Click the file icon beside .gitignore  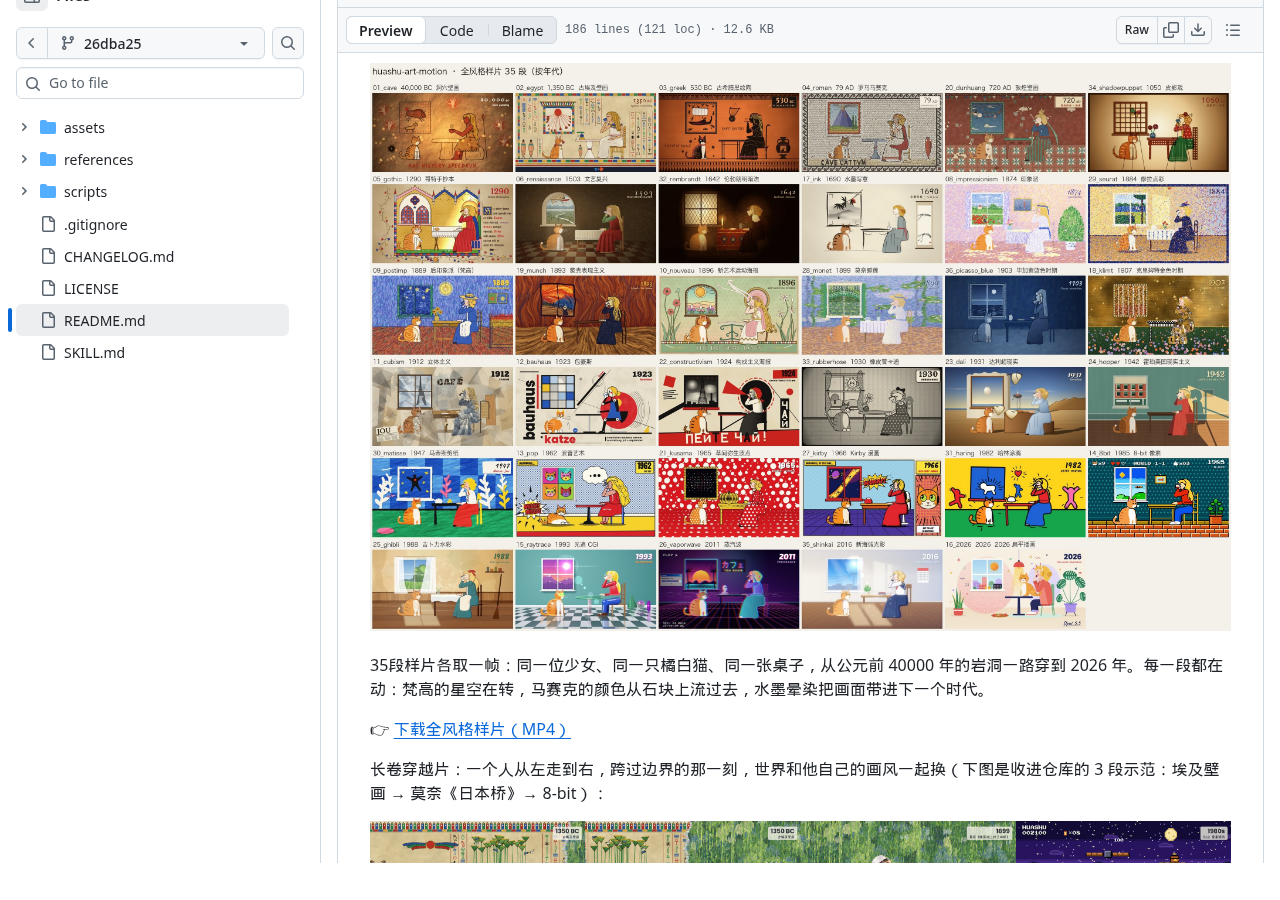[48, 224]
